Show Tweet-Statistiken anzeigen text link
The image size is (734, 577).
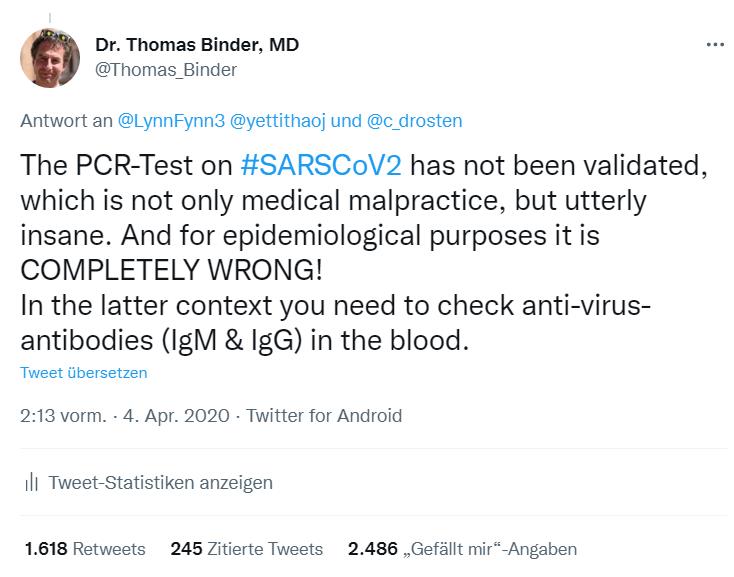(x=160, y=482)
